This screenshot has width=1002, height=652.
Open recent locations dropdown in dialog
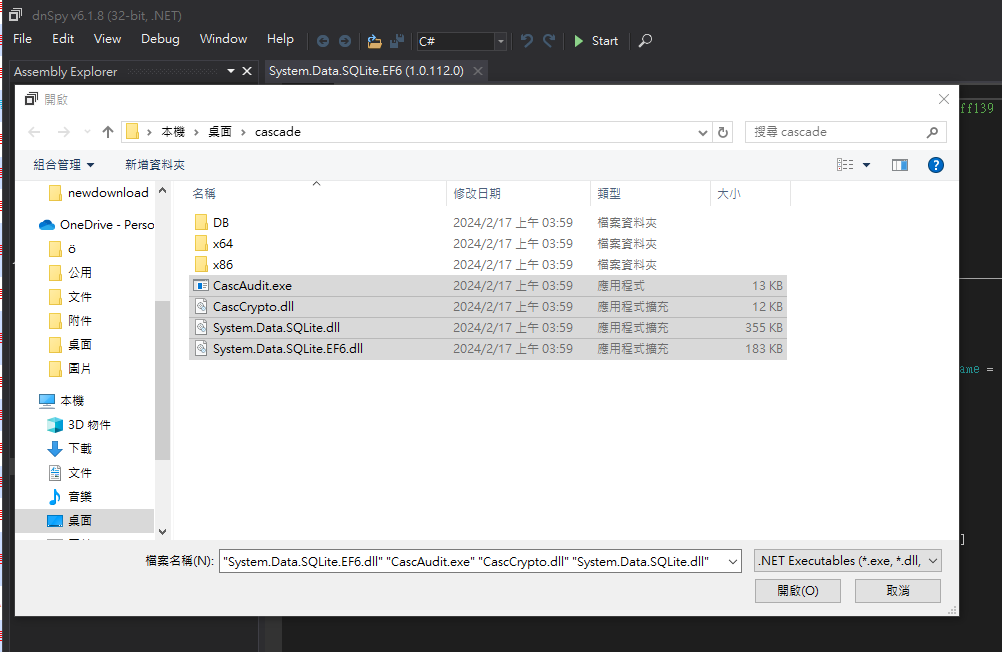point(88,132)
